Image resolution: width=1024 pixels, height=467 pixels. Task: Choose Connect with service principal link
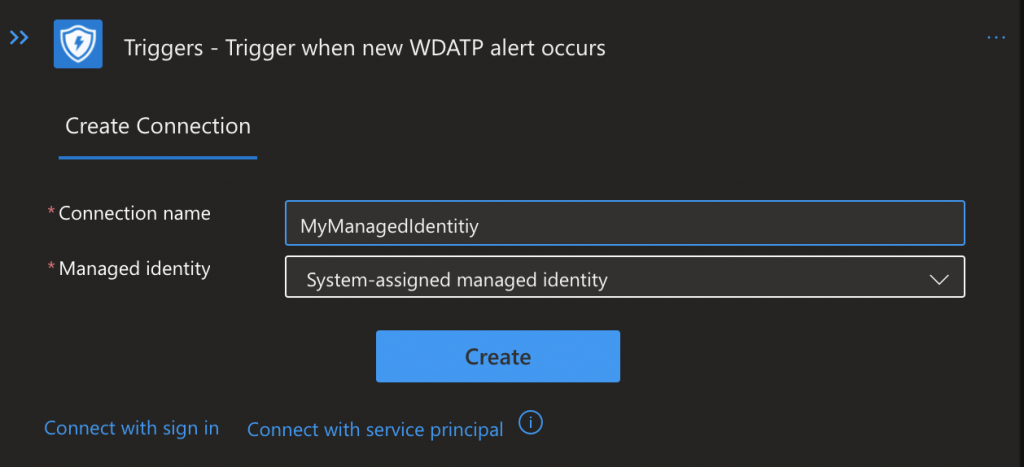pyautogui.click(x=375, y=429)
